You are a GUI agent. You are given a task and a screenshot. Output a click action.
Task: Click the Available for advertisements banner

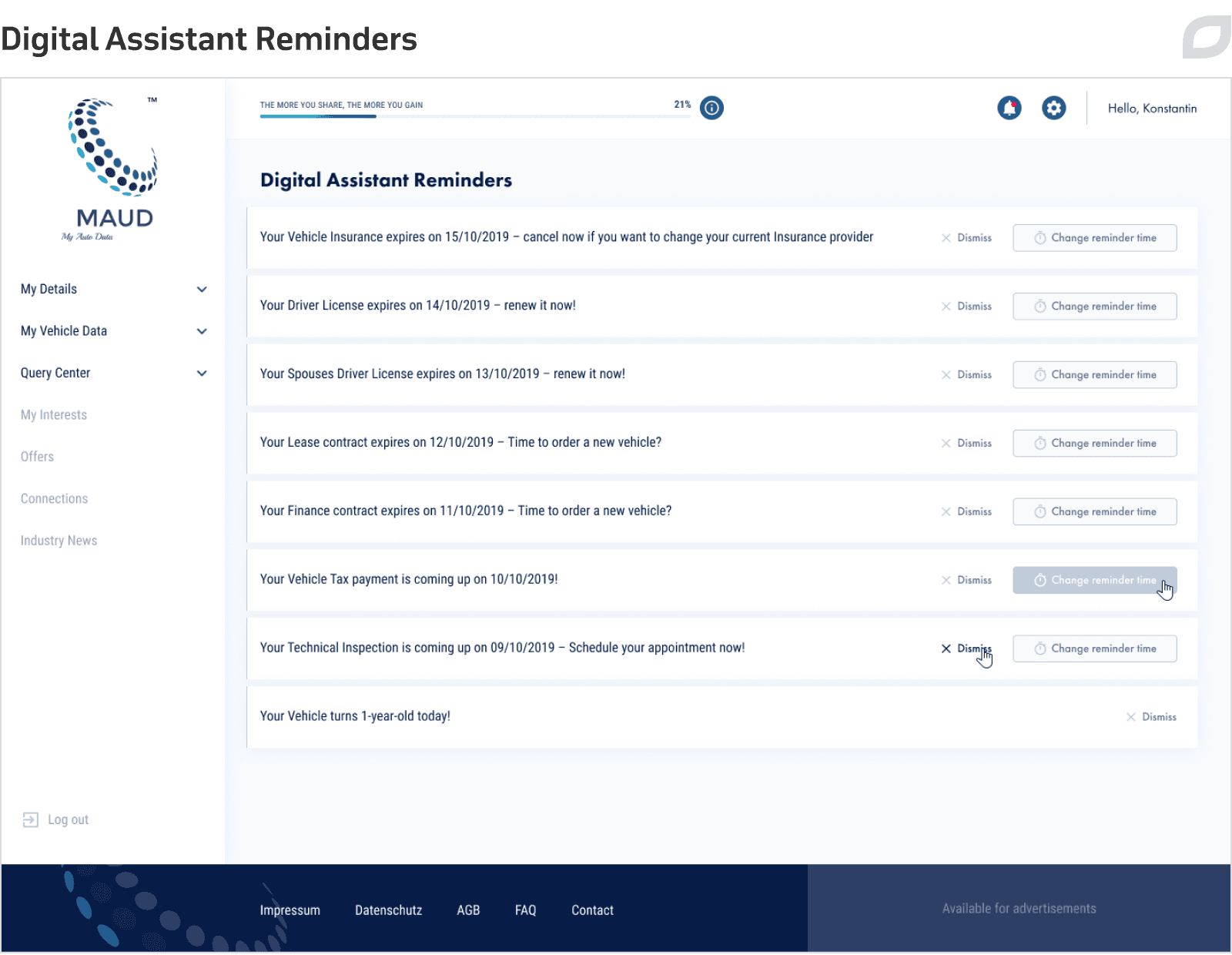pos(1019,909)
